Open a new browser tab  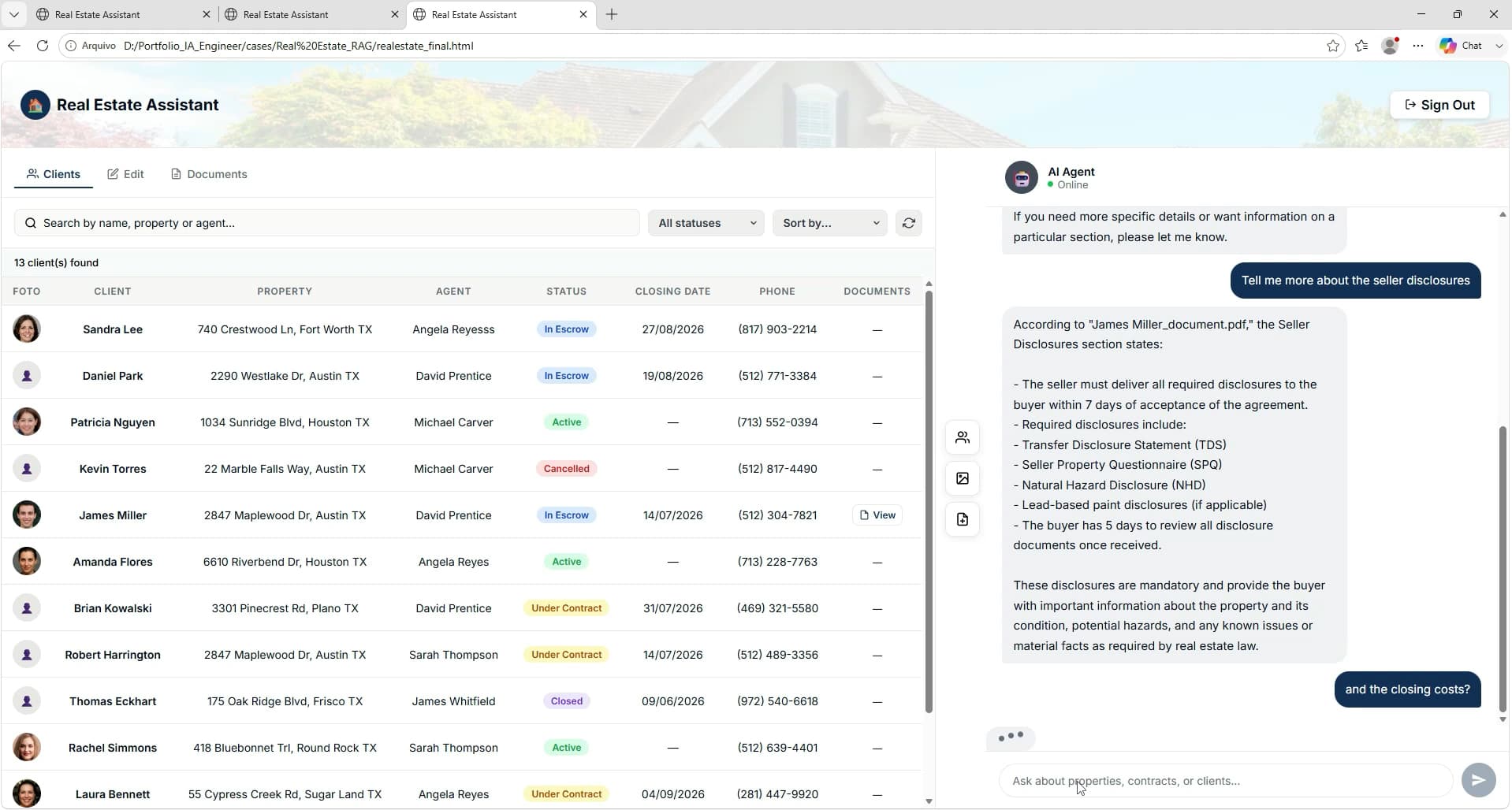pyautogui.click(x=612, y=14)
